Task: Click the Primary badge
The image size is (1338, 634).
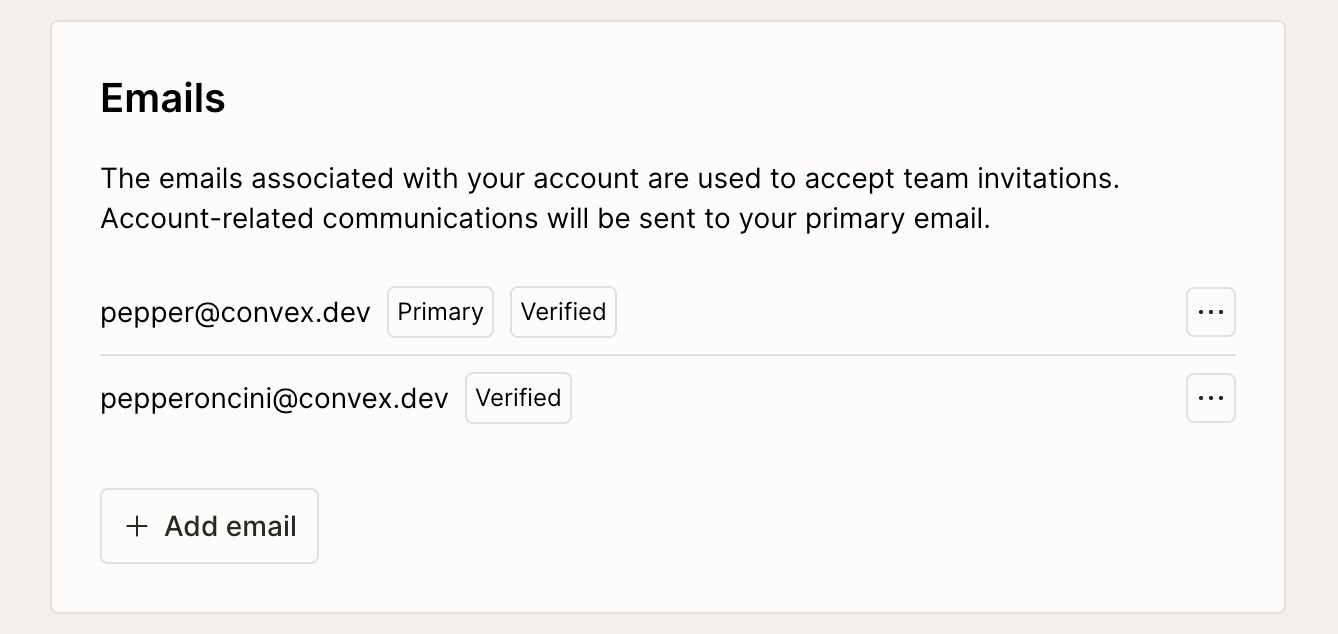Action: [x=440, y=312]
